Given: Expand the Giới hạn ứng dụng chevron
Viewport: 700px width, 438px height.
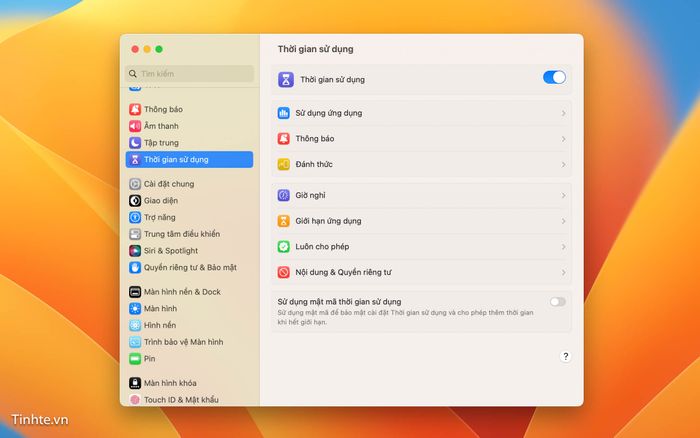Looking at the screenshot, I should pos(563,221).
